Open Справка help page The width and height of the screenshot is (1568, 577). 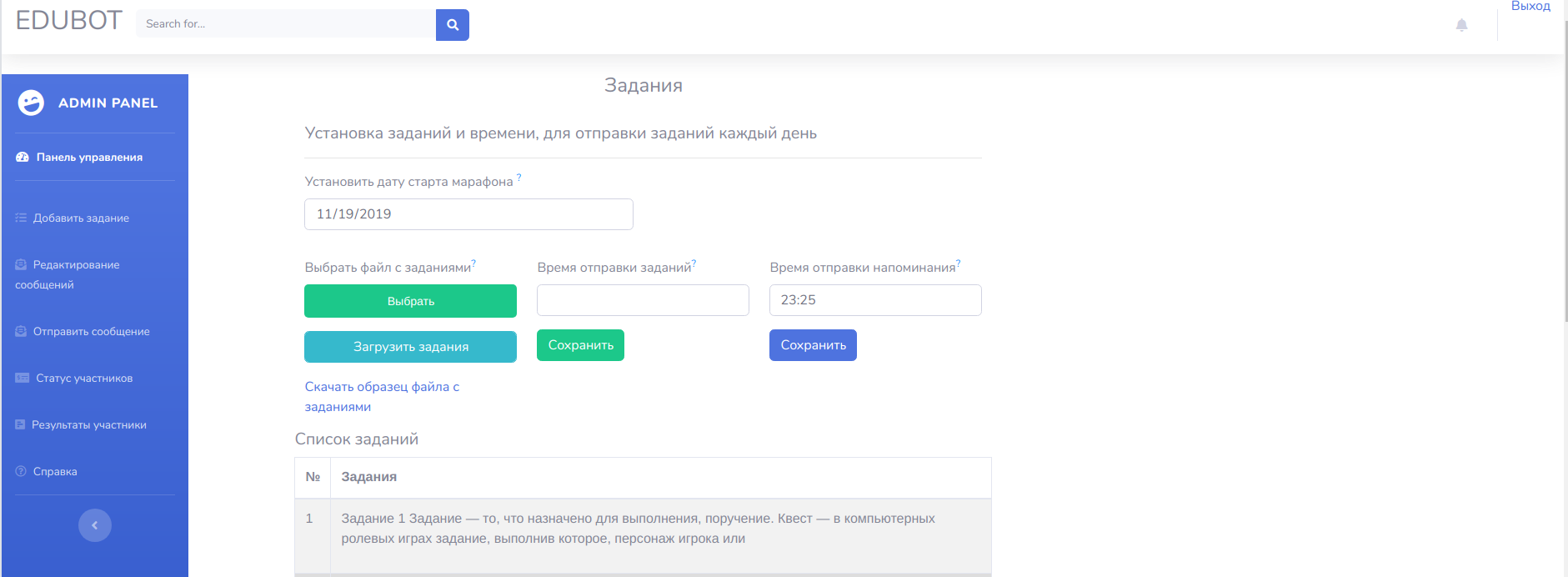pos(55,472)
